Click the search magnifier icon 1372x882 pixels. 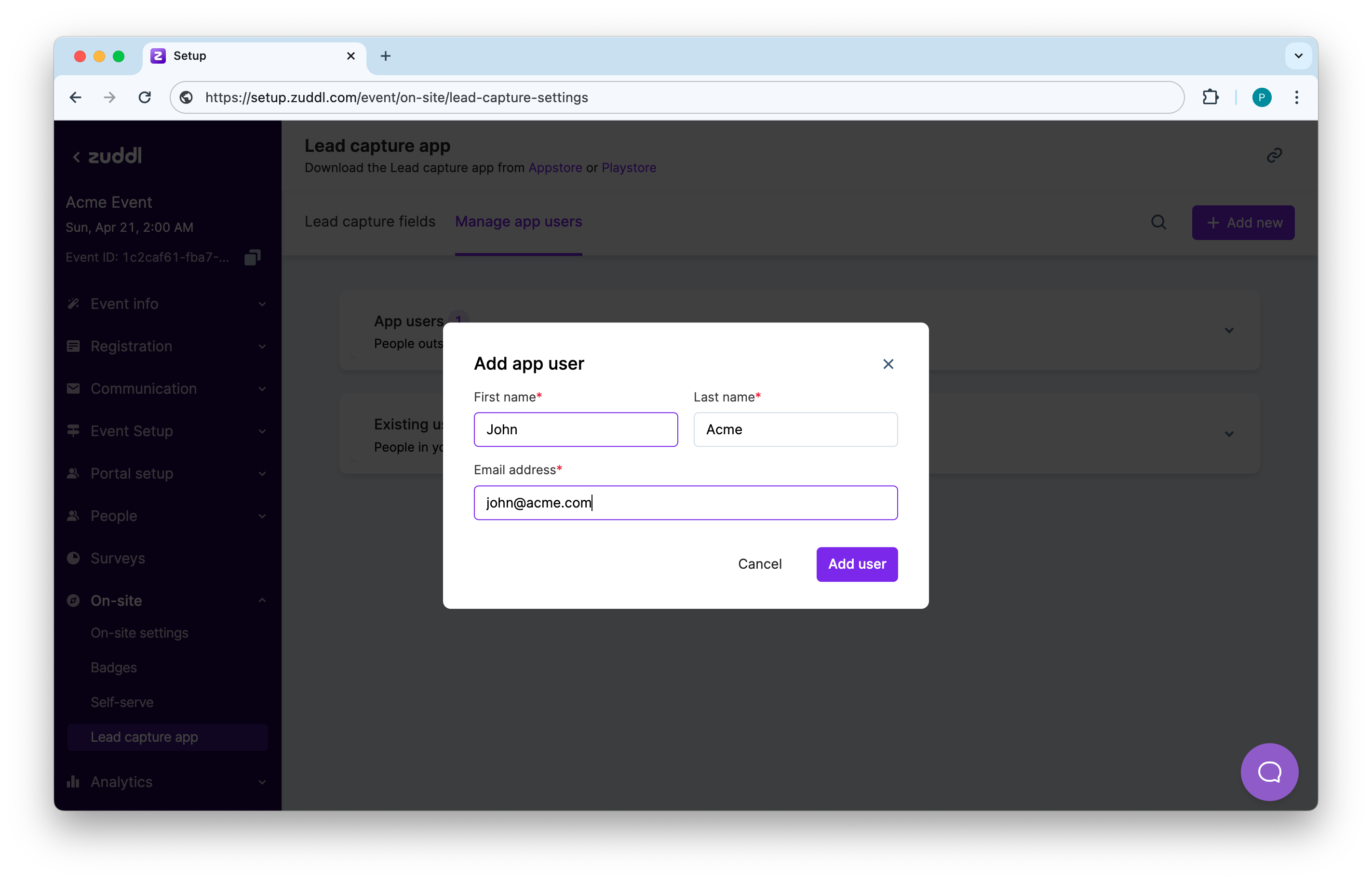1158,222
